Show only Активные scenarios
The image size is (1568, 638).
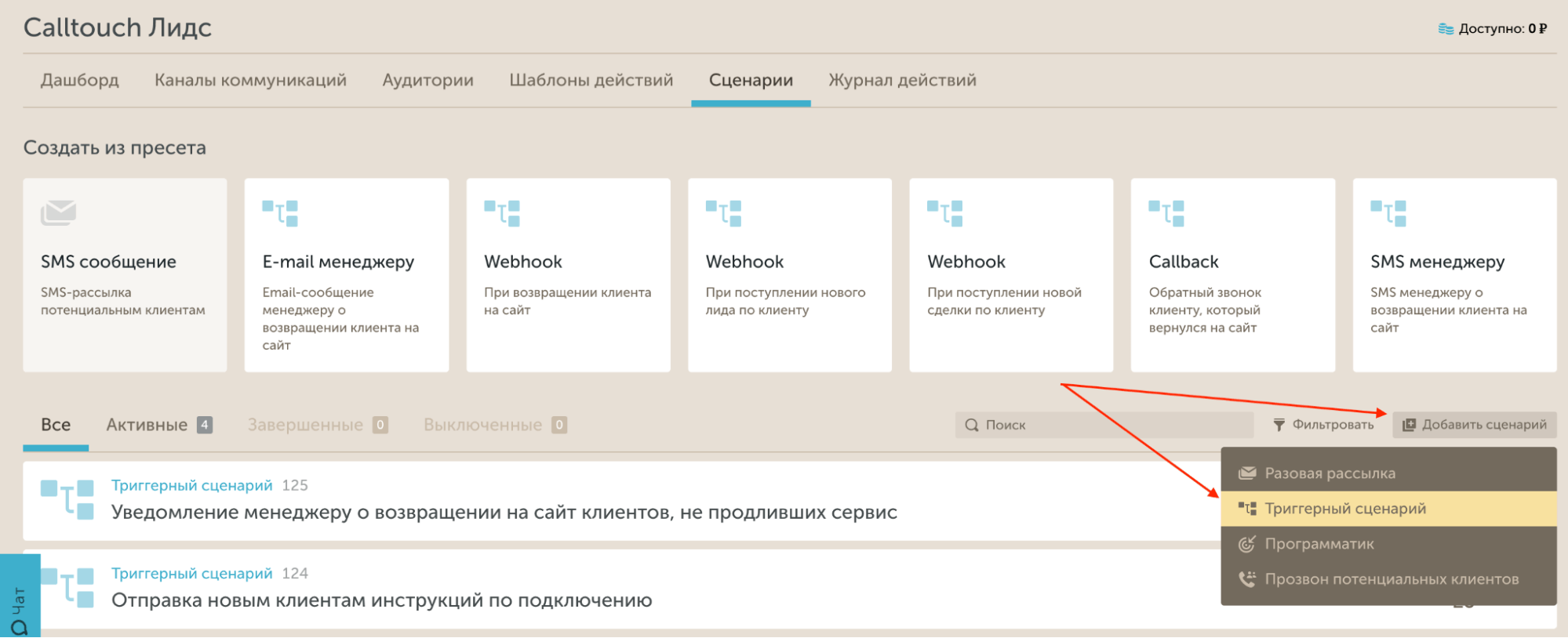tap(147, 425)
